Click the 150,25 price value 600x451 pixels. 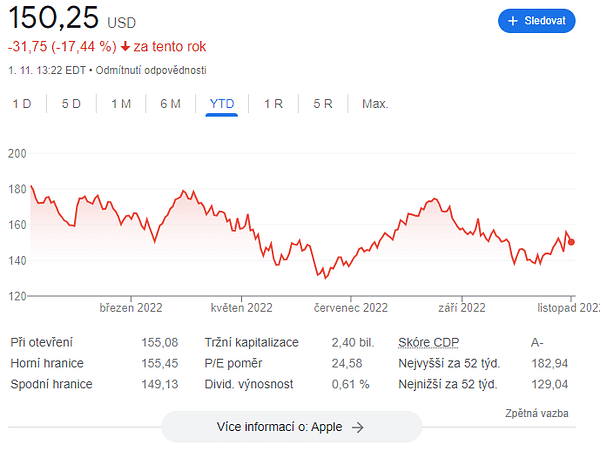tap(54, 18)
